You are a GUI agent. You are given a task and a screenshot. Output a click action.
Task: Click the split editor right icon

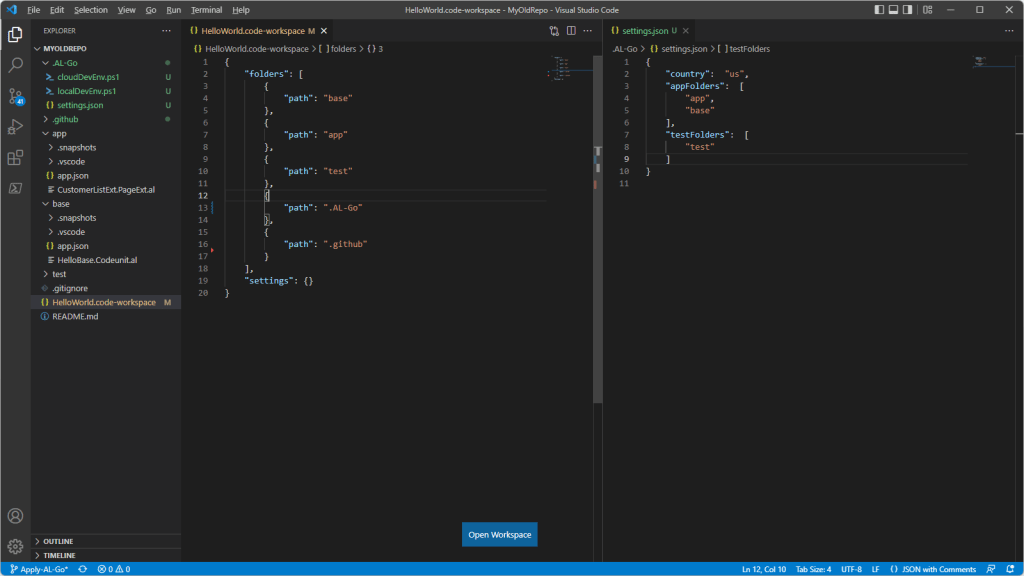click(571, 31)
